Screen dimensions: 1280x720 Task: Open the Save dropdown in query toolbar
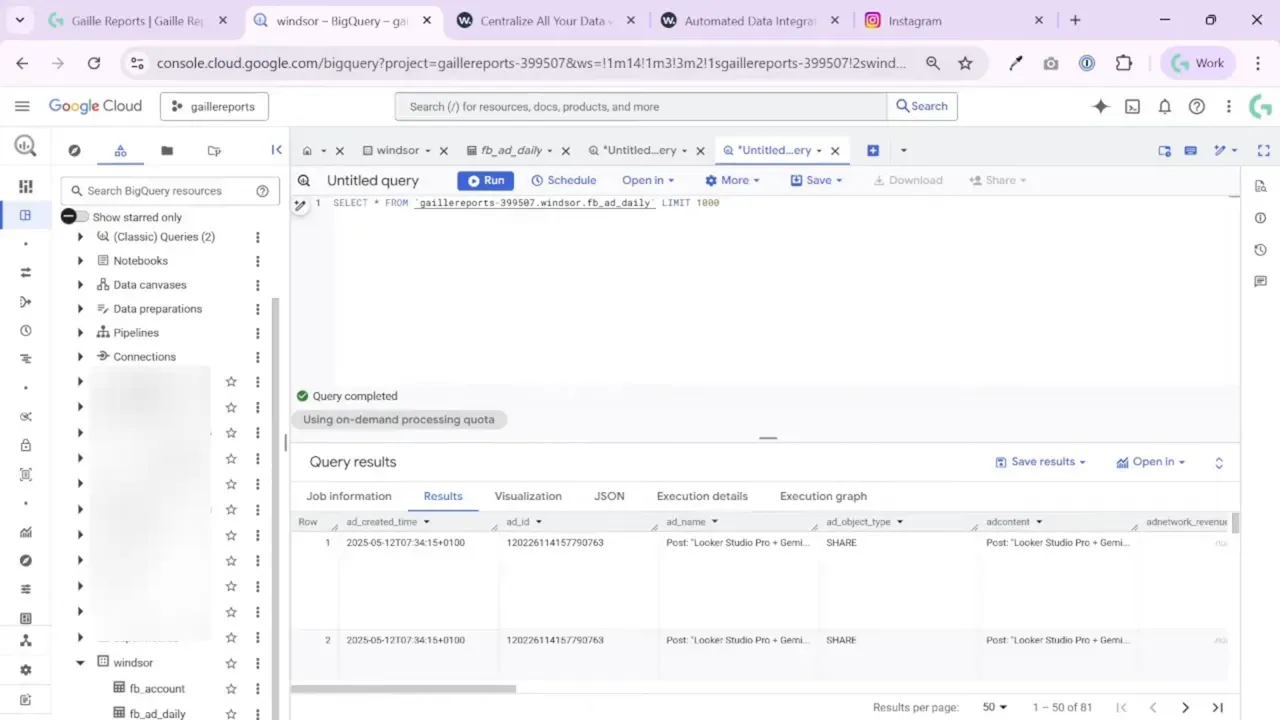click(x=816, y=180)
